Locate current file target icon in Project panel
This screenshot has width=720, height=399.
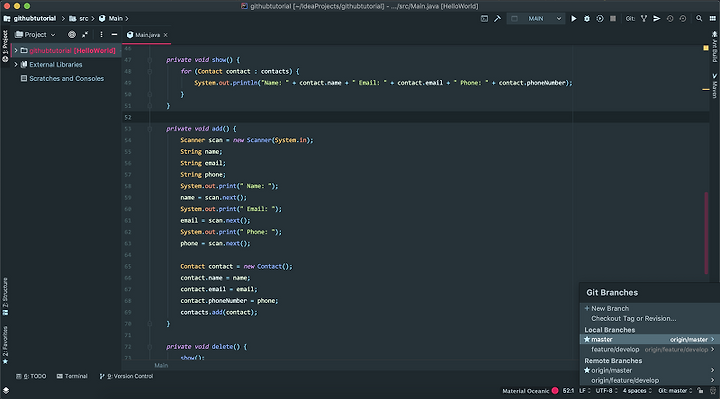(x=72, y=34)
